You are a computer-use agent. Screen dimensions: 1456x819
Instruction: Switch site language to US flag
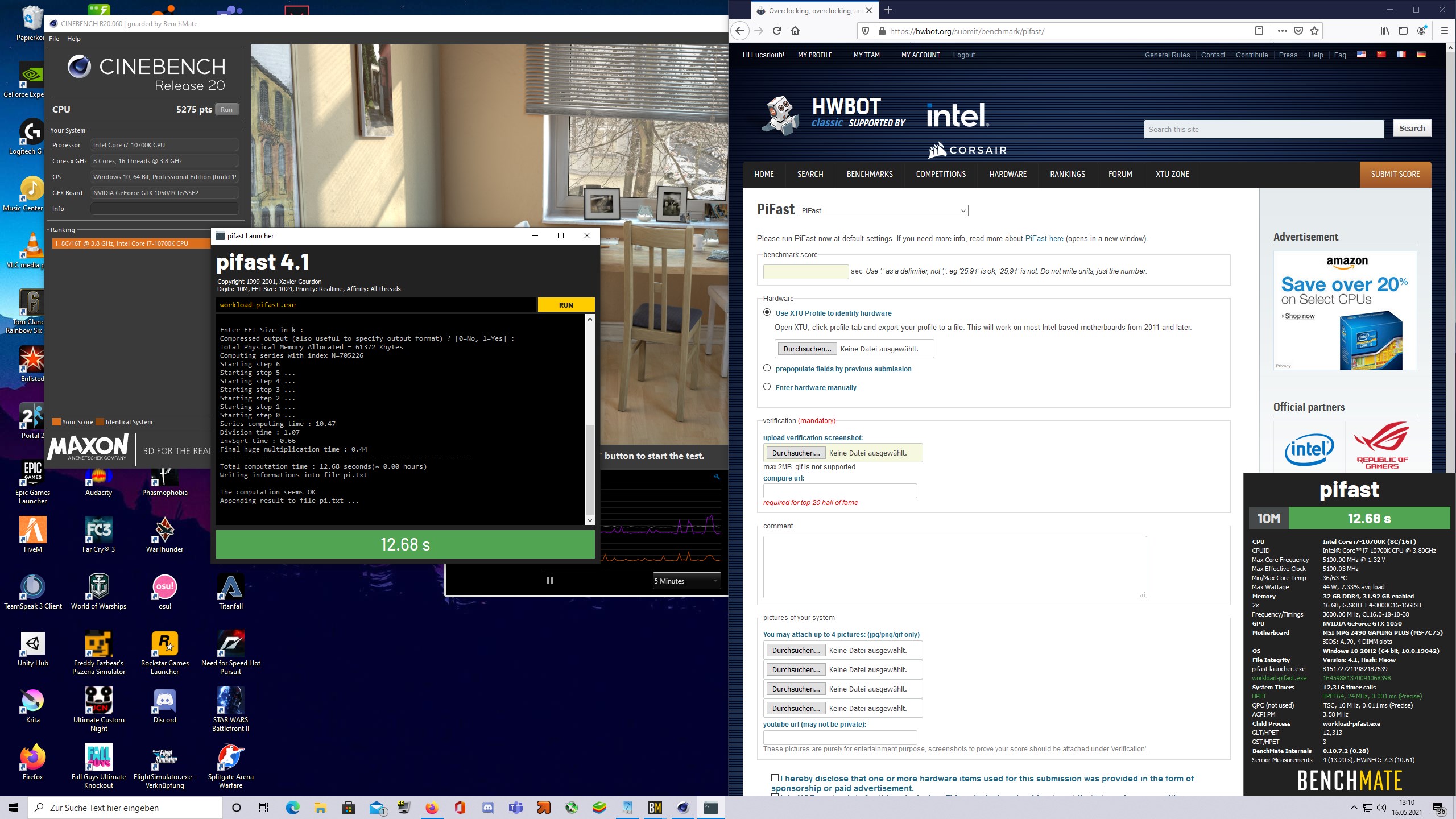click(x=1362, y=55)
